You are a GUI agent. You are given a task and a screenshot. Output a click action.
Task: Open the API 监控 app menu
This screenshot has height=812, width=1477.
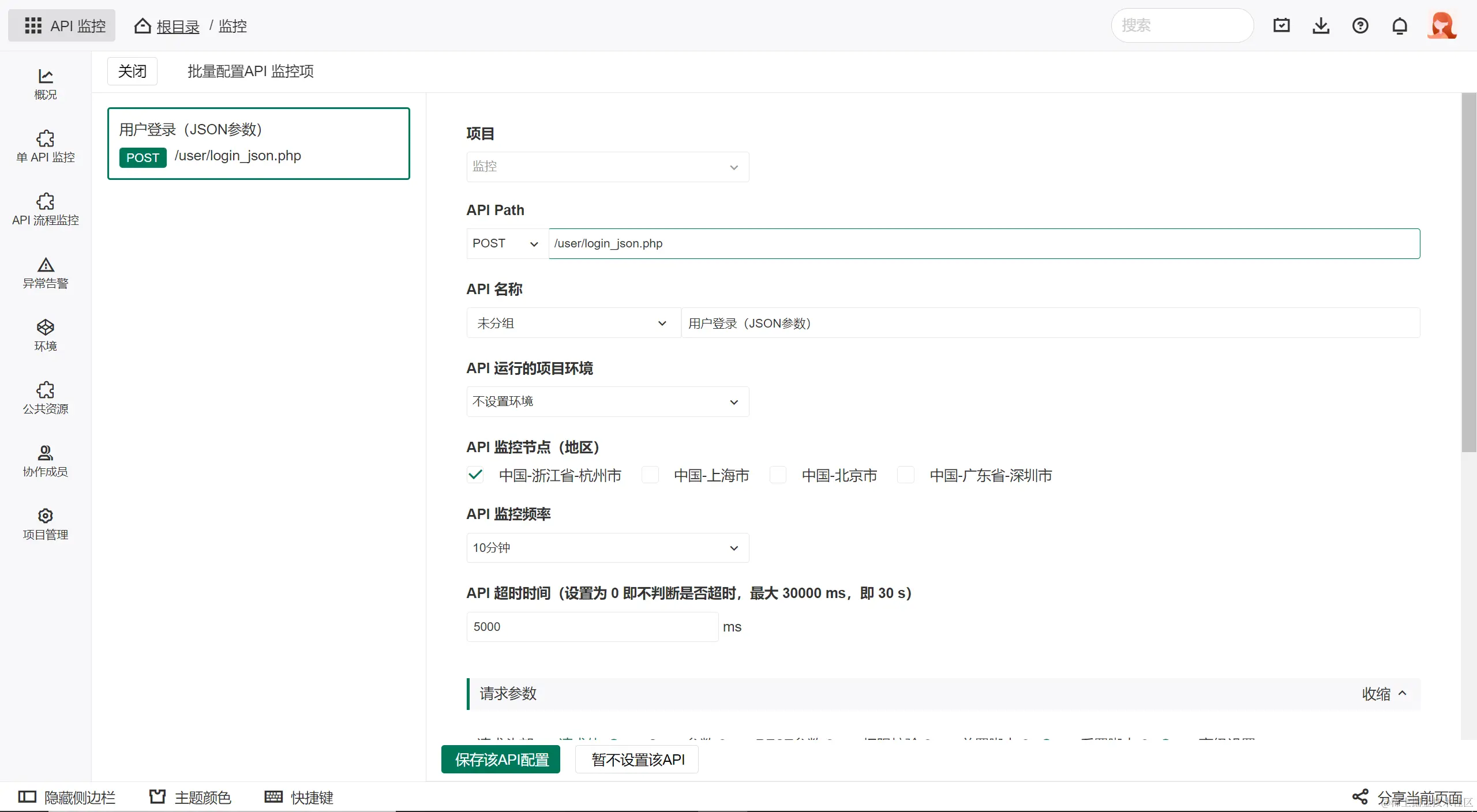(62, 26)
